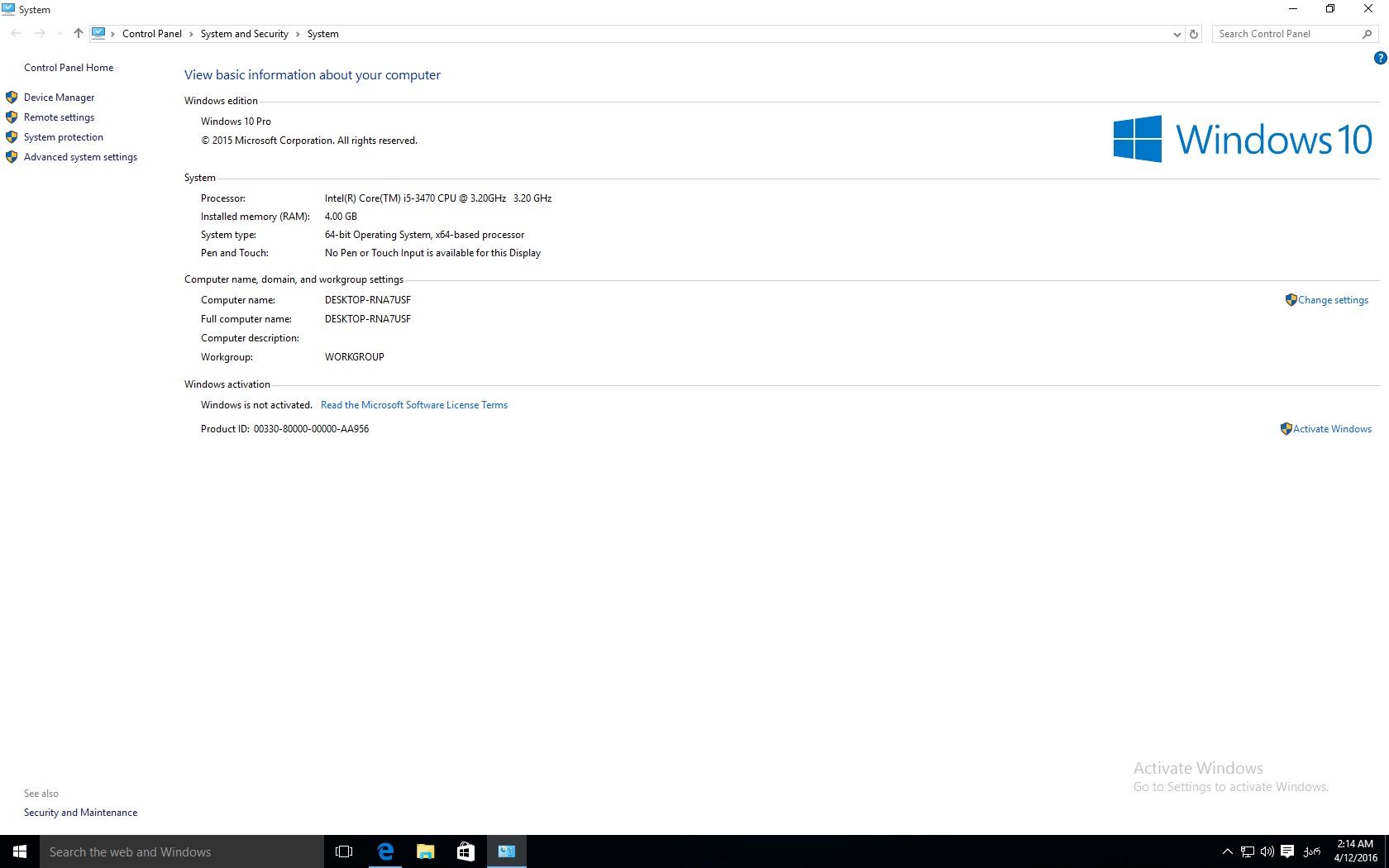Open Device Manager from the sidebar
This screenshot has height=868, width=1389.
pos(59,98)
